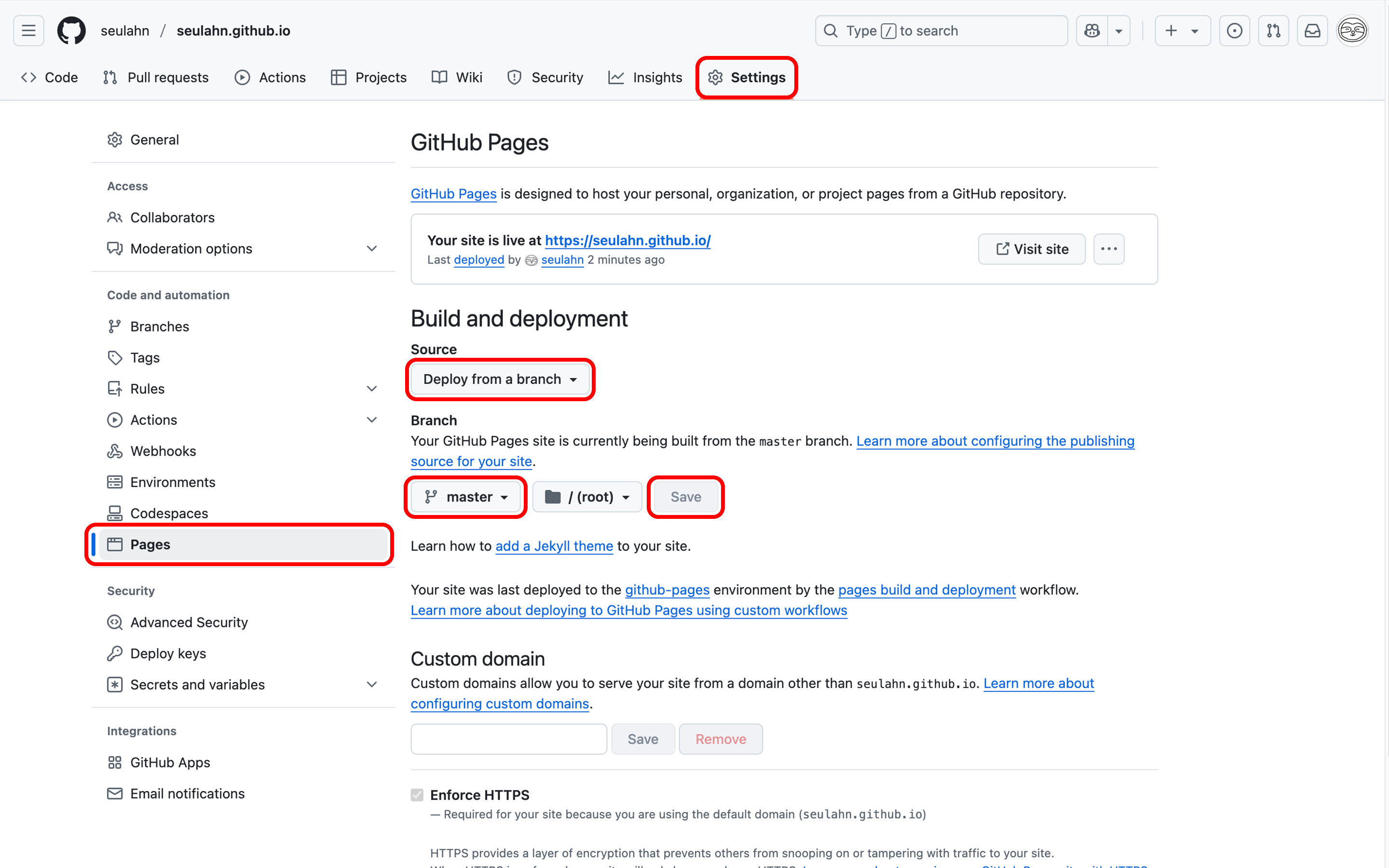
Task: Select the Settings tab
Action: click(x=746, y=78)
